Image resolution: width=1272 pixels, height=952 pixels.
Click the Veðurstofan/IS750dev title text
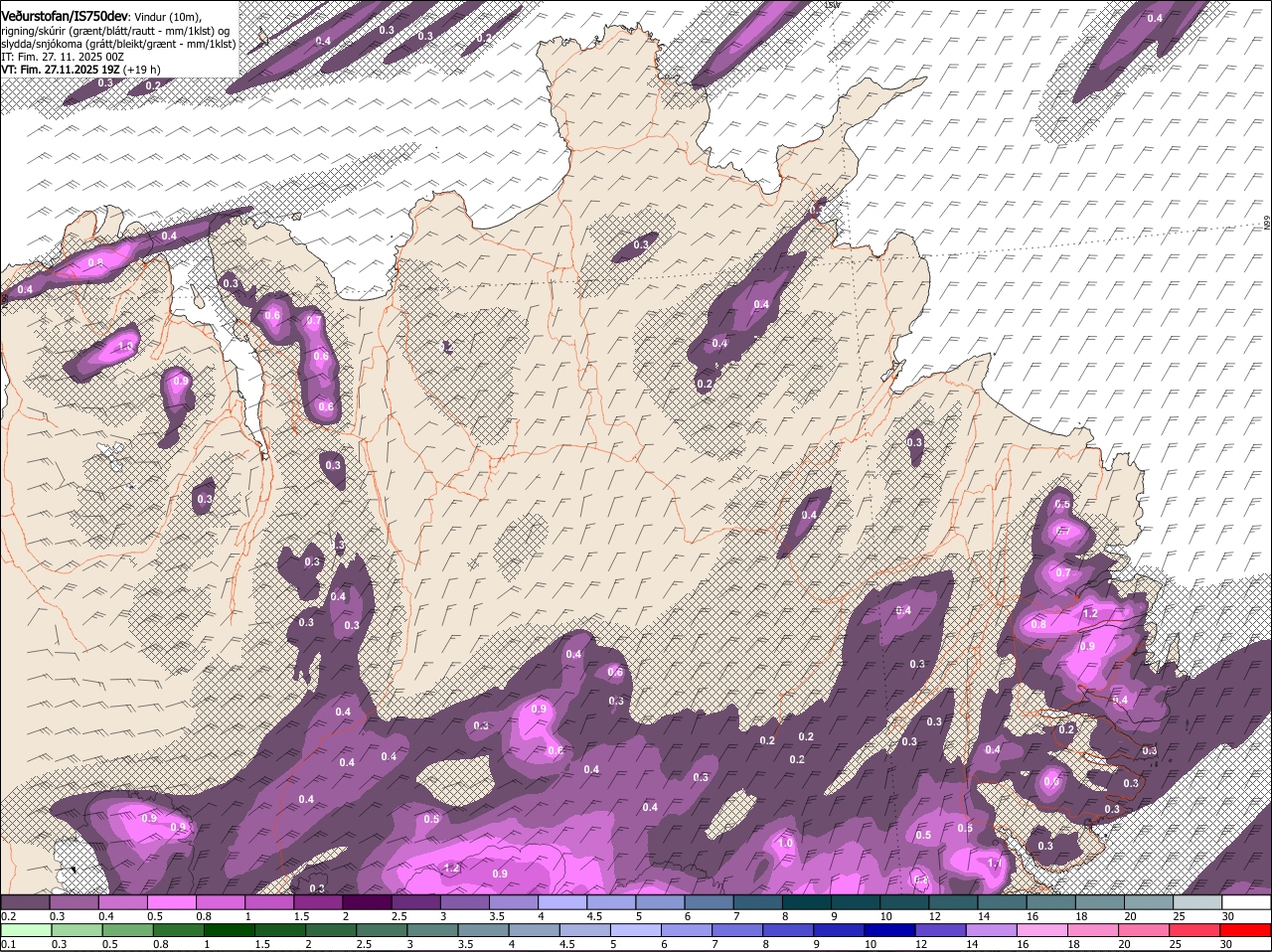(65, 17)
